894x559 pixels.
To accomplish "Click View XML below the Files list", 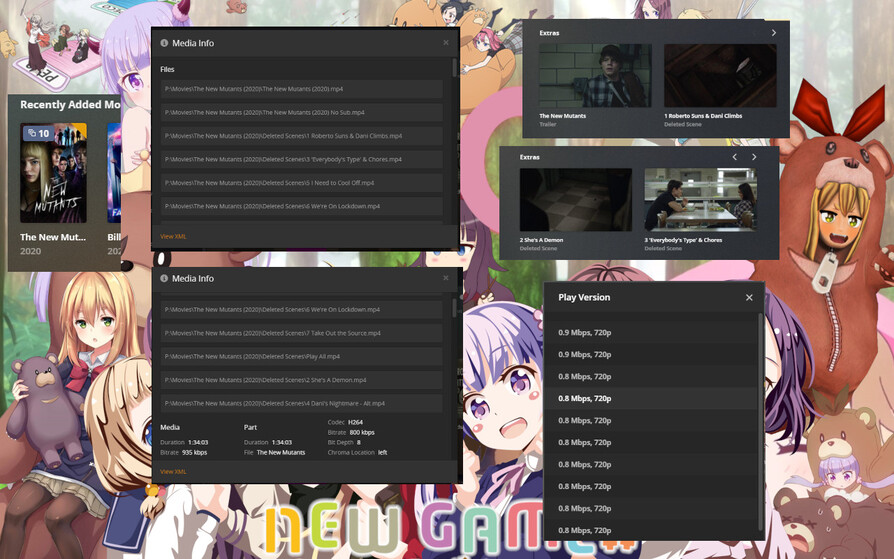I will [173, 236].
